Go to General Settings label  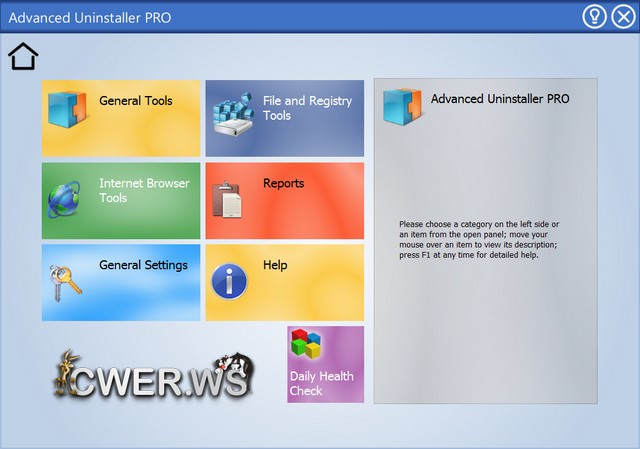coord(143,265)
